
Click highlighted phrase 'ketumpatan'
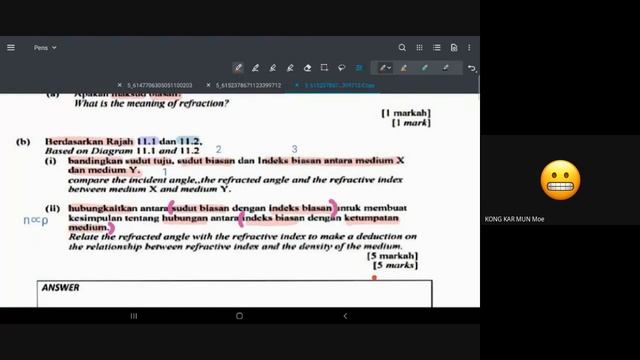371,218
